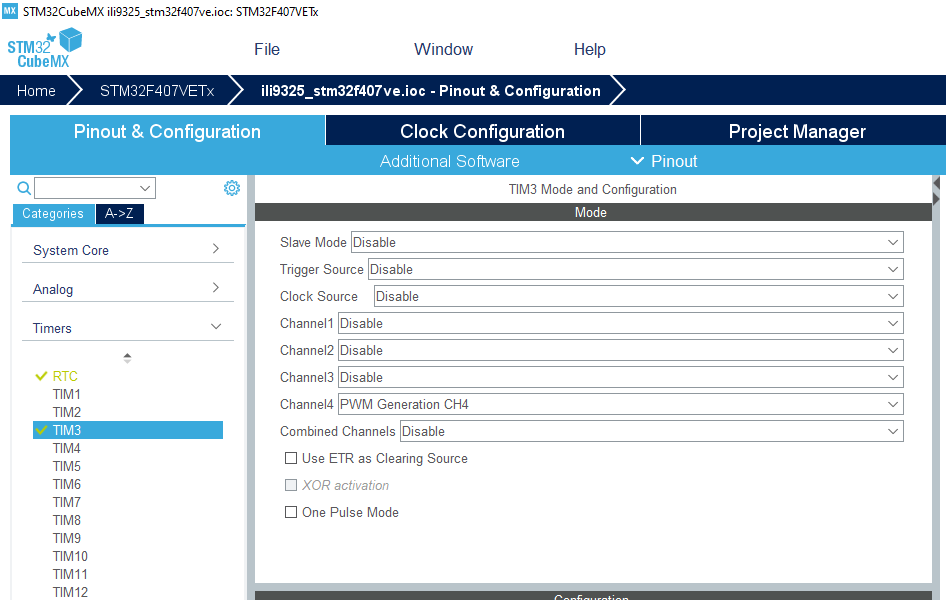
Task: Open the Slave Mode dropdown
Action: (x=627, y=242)
